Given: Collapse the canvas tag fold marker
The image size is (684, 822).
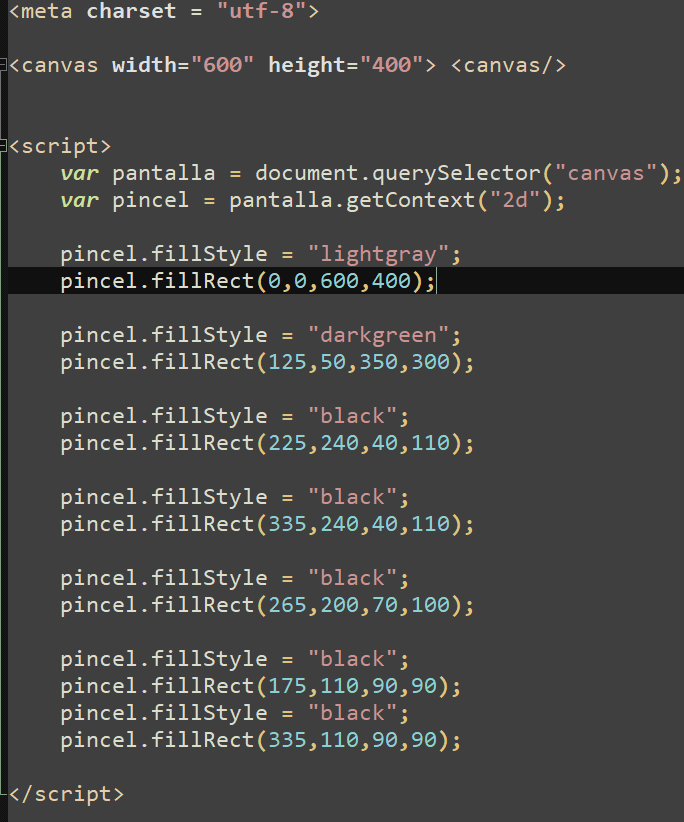Looking at the screenshot, I should (x=3, y=66).
